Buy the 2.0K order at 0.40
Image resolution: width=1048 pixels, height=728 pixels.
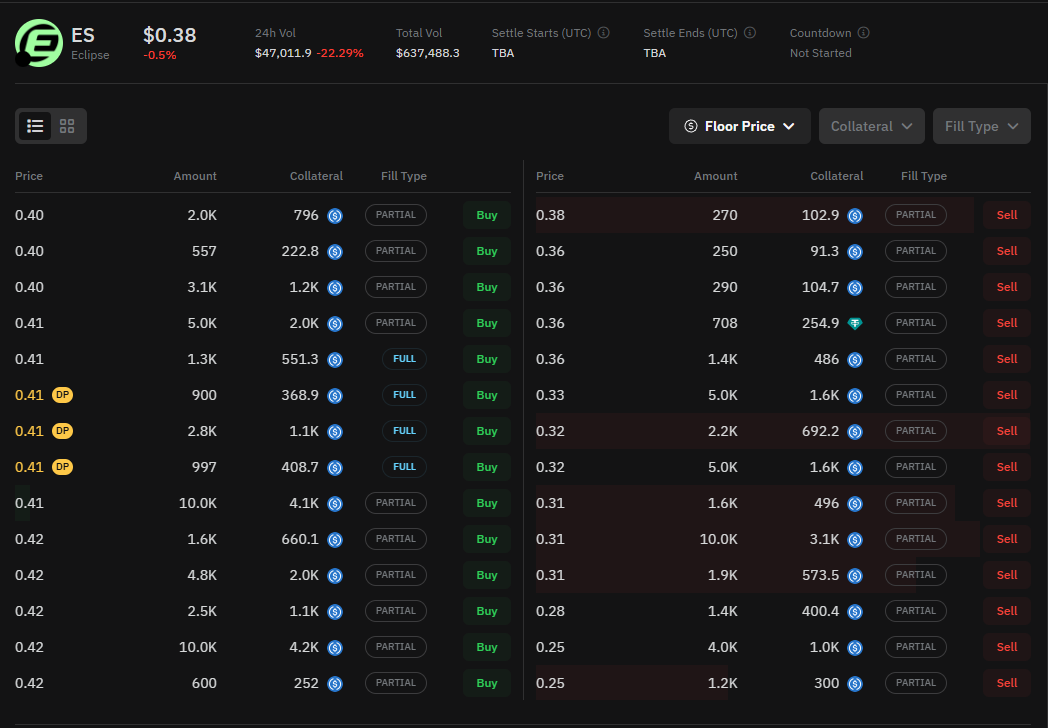(487, 215)
